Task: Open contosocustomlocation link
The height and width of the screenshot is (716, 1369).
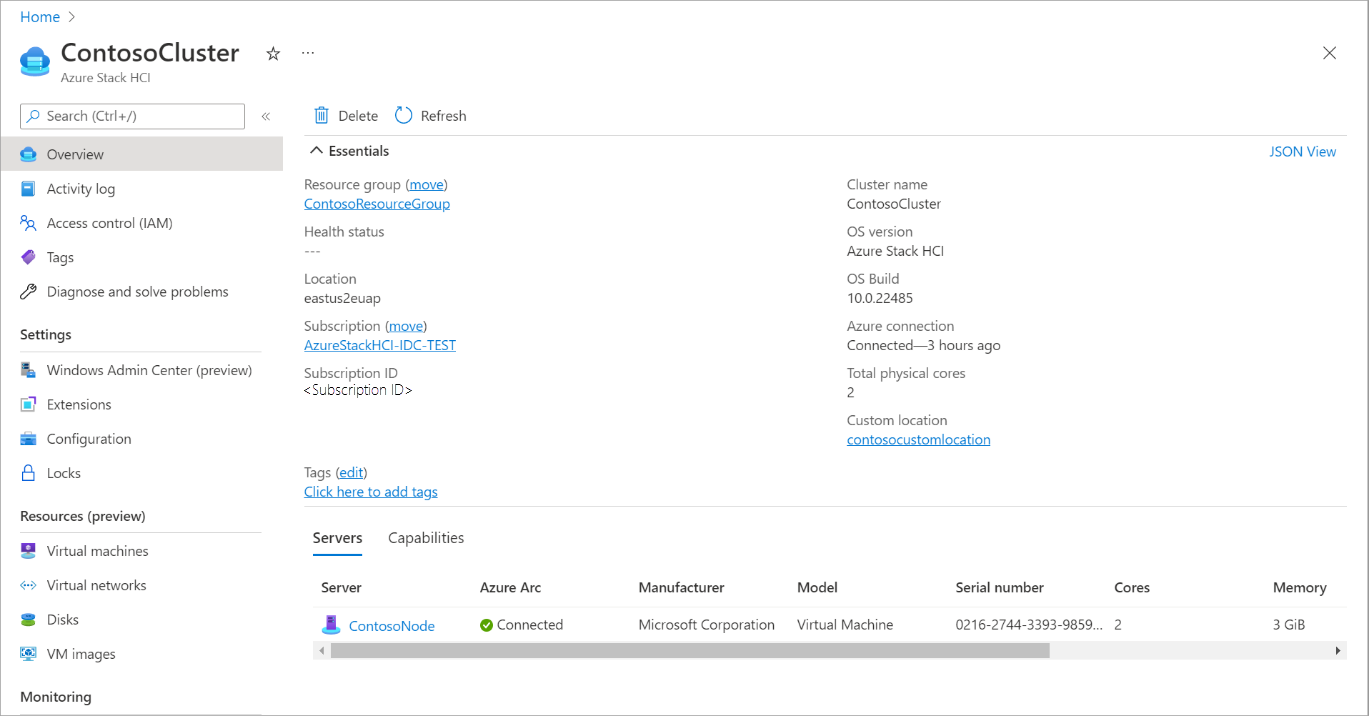Action: (919, 440)
